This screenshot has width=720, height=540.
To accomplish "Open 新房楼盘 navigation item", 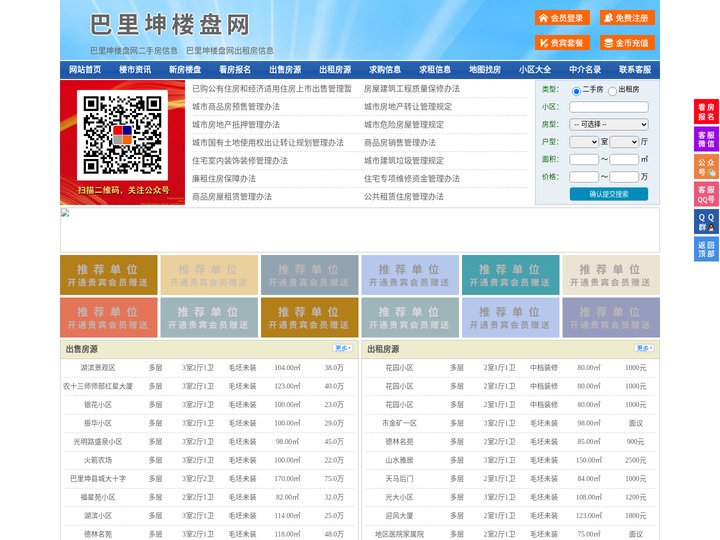I will pos(185,70).
